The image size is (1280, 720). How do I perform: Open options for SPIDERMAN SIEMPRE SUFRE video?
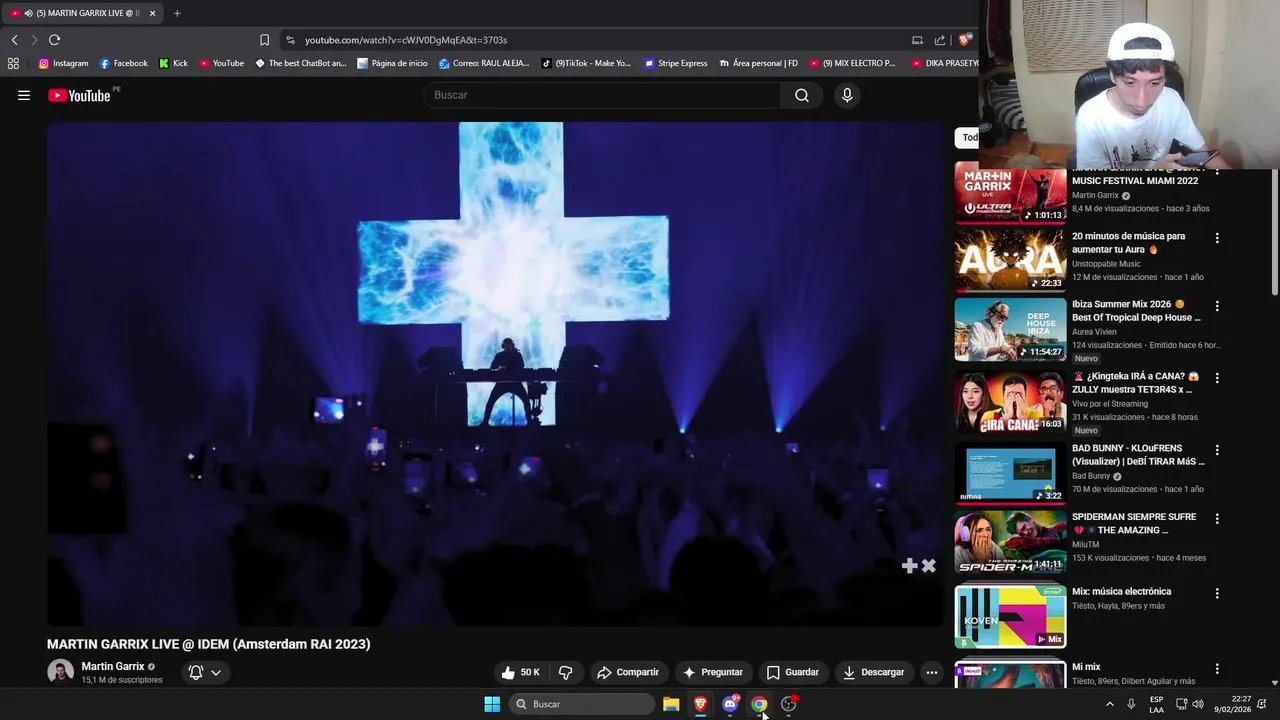(x=1217, y=519)
